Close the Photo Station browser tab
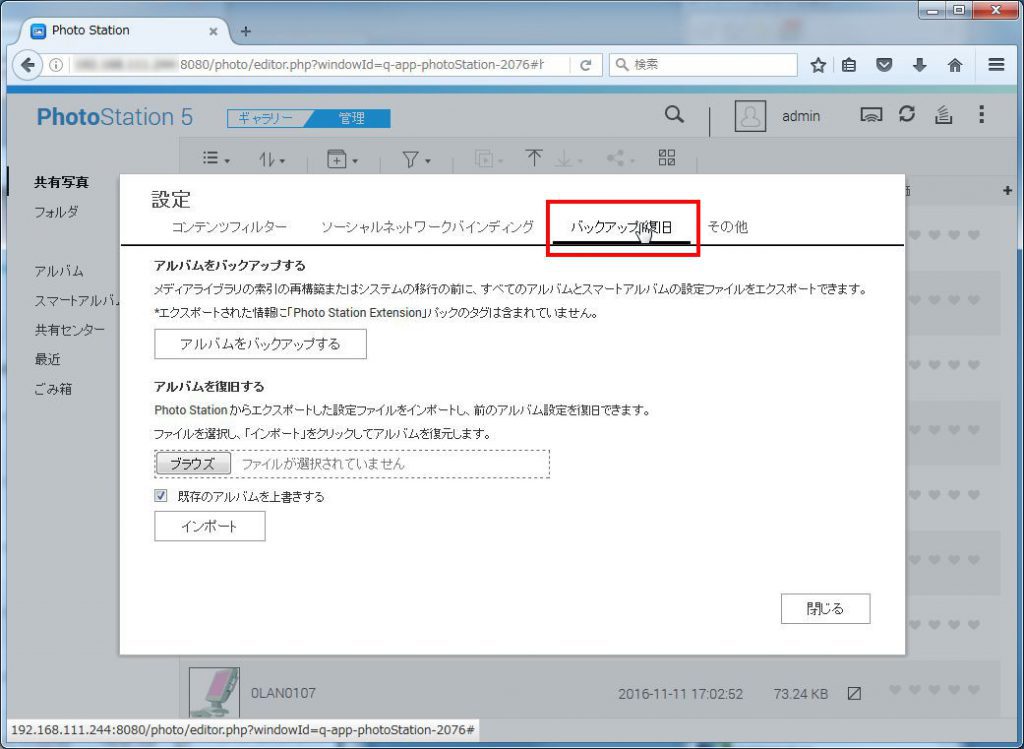Image resolution: width=1024 pixels, height=749 pixels. [213, 31]
